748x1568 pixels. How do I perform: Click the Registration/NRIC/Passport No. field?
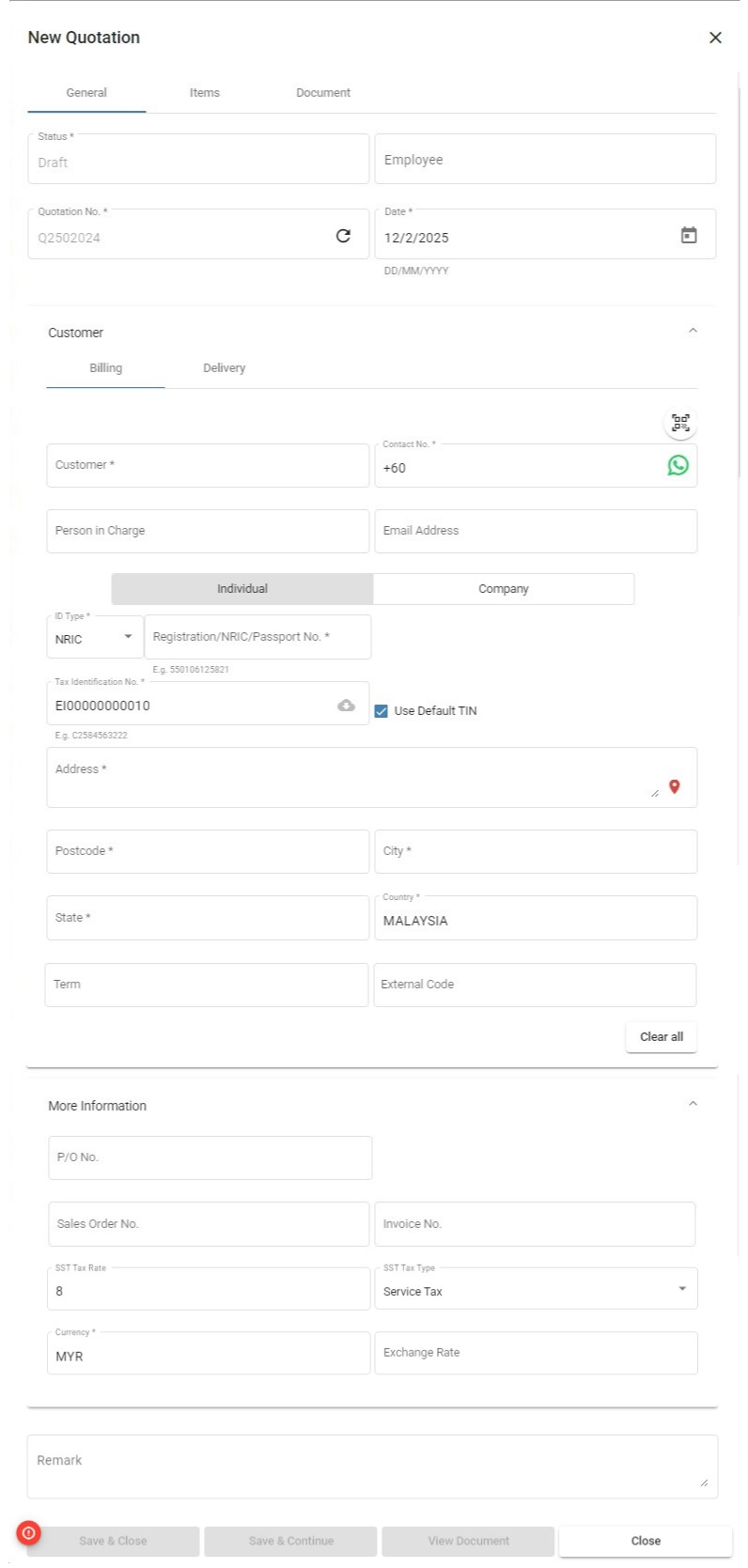(x=257, y=637)
